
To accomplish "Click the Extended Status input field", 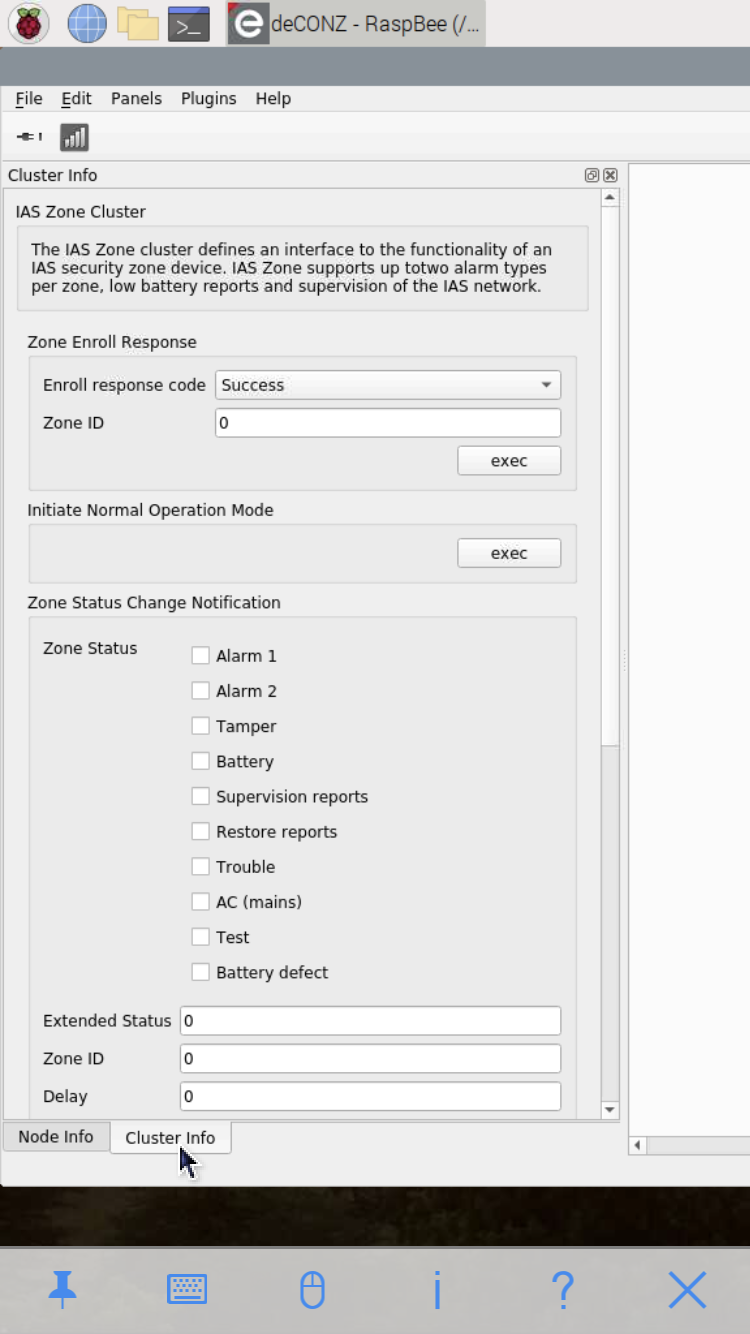I will click(x=370, y=1021).
